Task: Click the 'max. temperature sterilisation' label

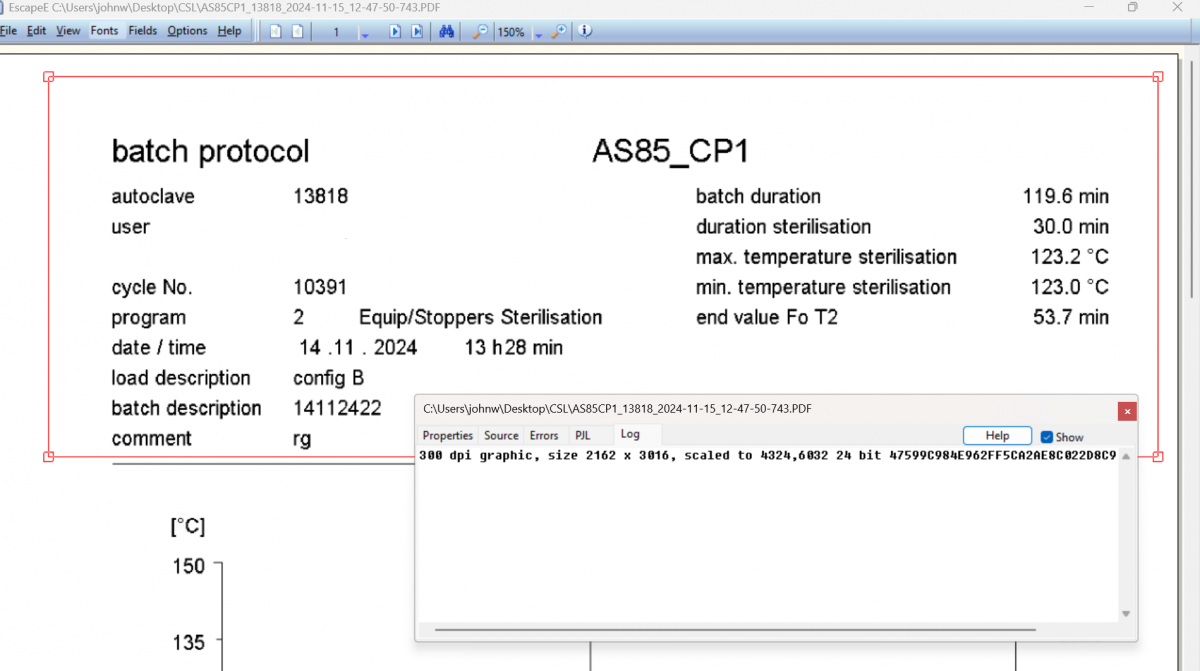Action: [826, 257]
